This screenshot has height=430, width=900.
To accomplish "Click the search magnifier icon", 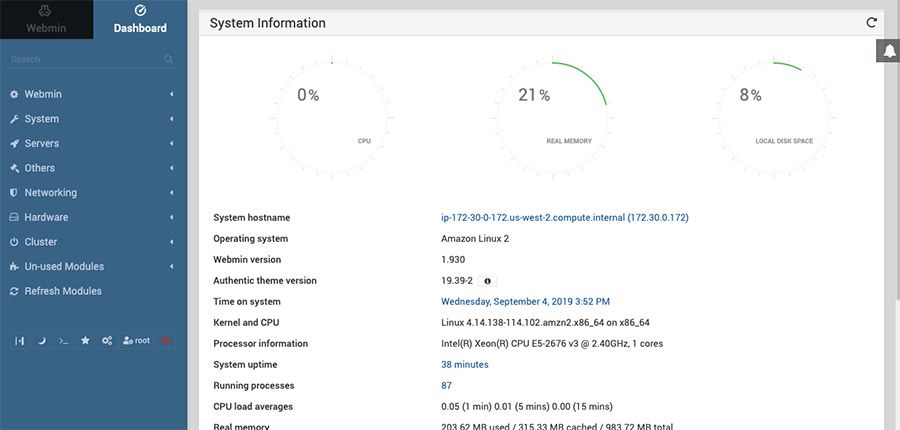I will [x=168, y=59].
